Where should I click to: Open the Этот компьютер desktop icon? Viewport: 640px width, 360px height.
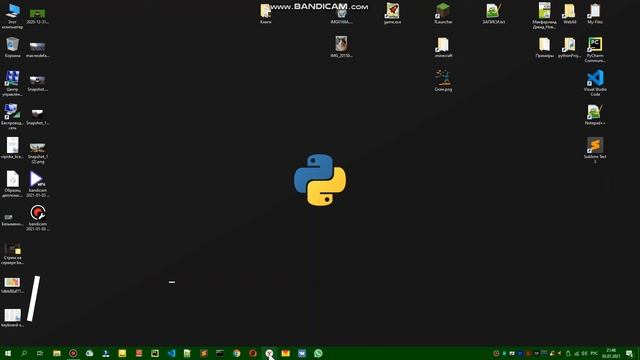(12, 16)
